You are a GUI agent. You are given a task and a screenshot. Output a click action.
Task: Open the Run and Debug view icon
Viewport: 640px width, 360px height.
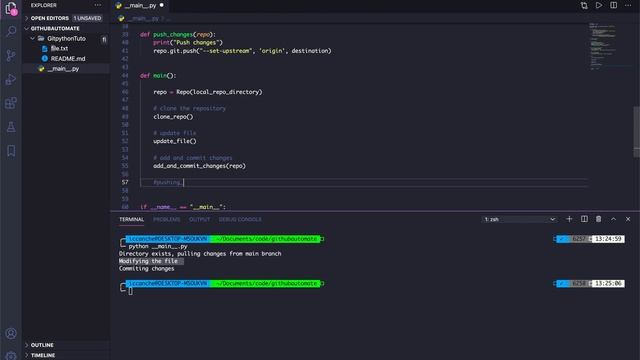pyautogui.click(x=11, y=79)
